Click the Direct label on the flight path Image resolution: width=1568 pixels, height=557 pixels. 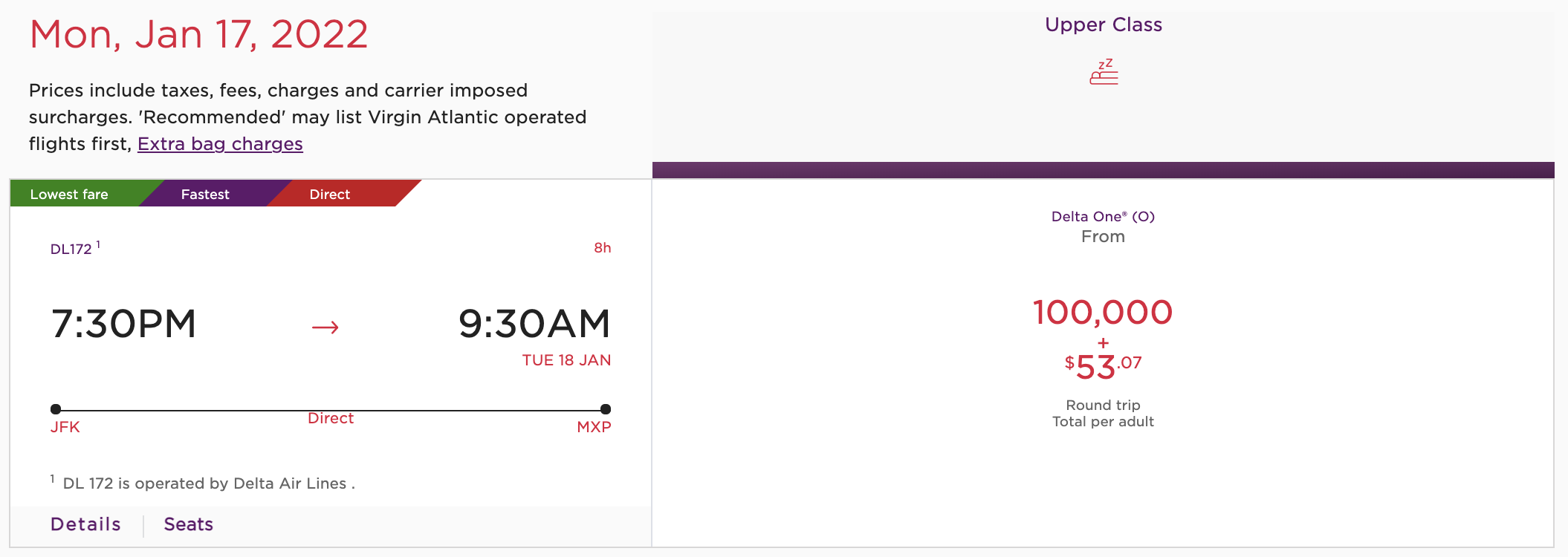pos(331,418)
